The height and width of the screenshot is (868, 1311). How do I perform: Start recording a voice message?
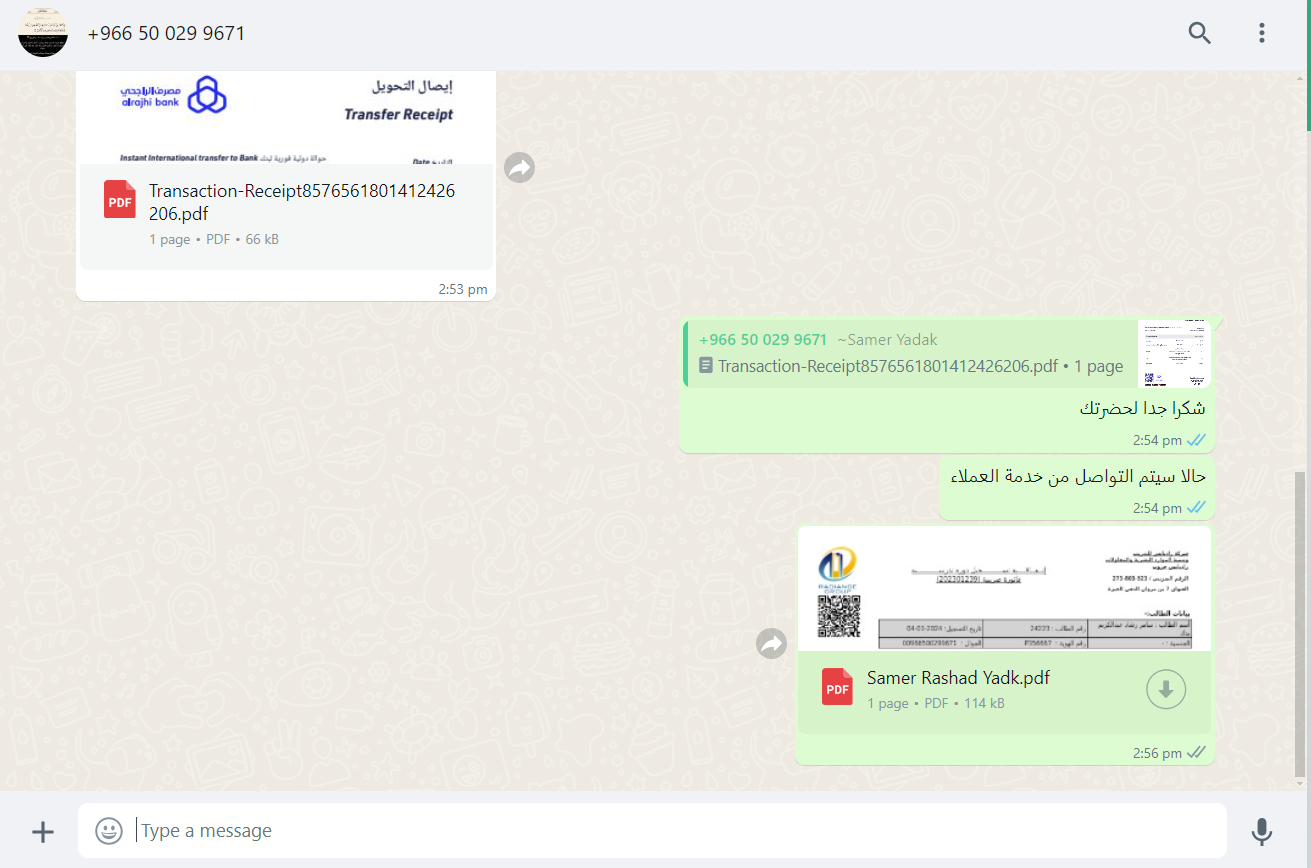point(1262,831)
